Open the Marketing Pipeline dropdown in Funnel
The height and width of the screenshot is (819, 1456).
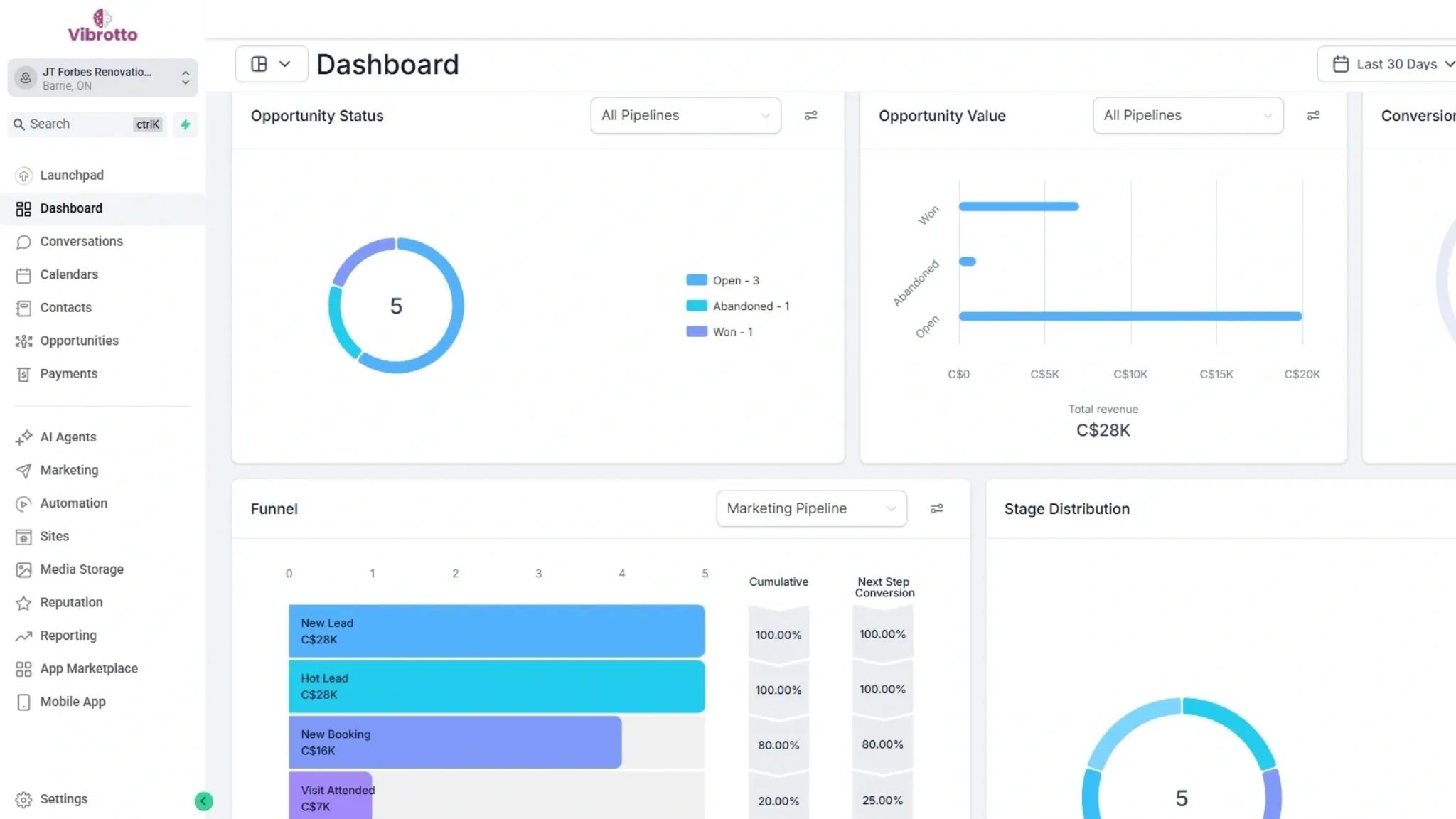[x=810, y=508]
